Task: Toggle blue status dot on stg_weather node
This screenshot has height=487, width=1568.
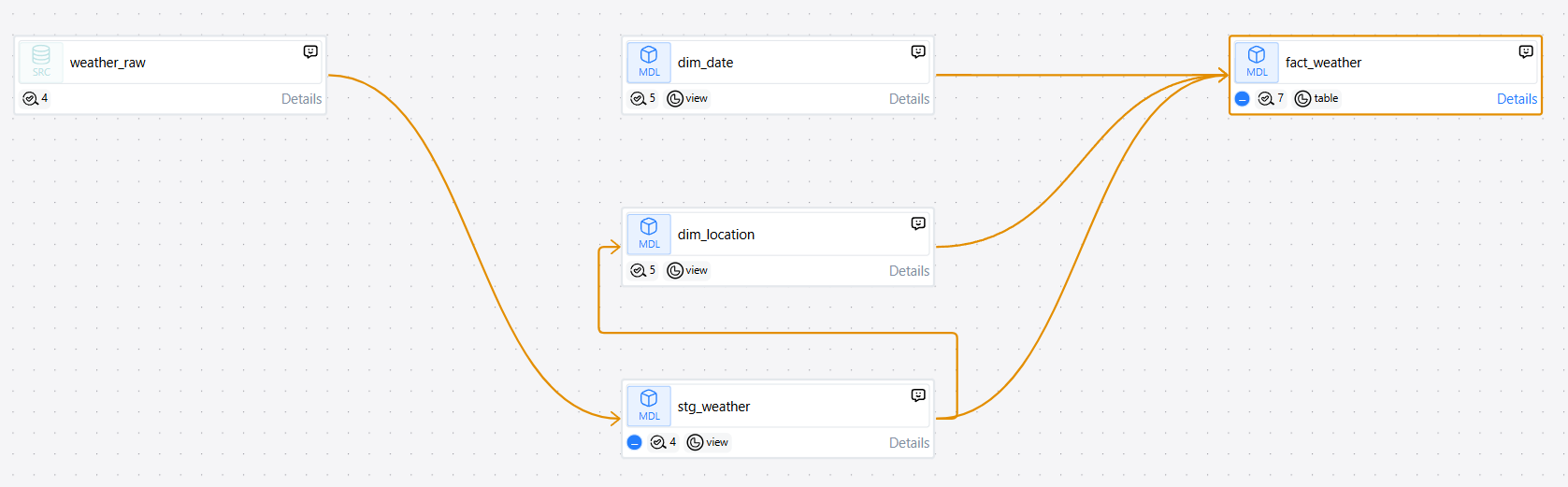Action: point(635,442)
